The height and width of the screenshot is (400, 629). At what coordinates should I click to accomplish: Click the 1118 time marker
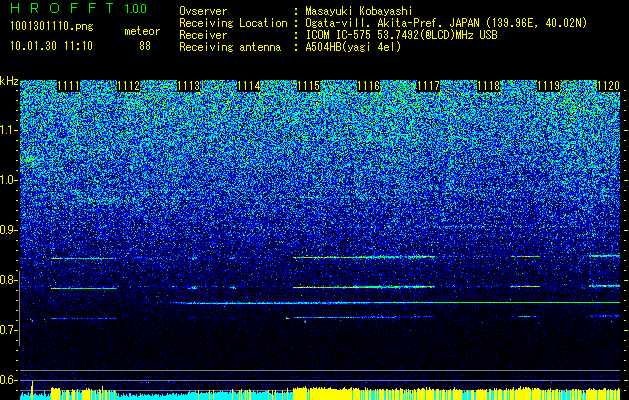489,86
